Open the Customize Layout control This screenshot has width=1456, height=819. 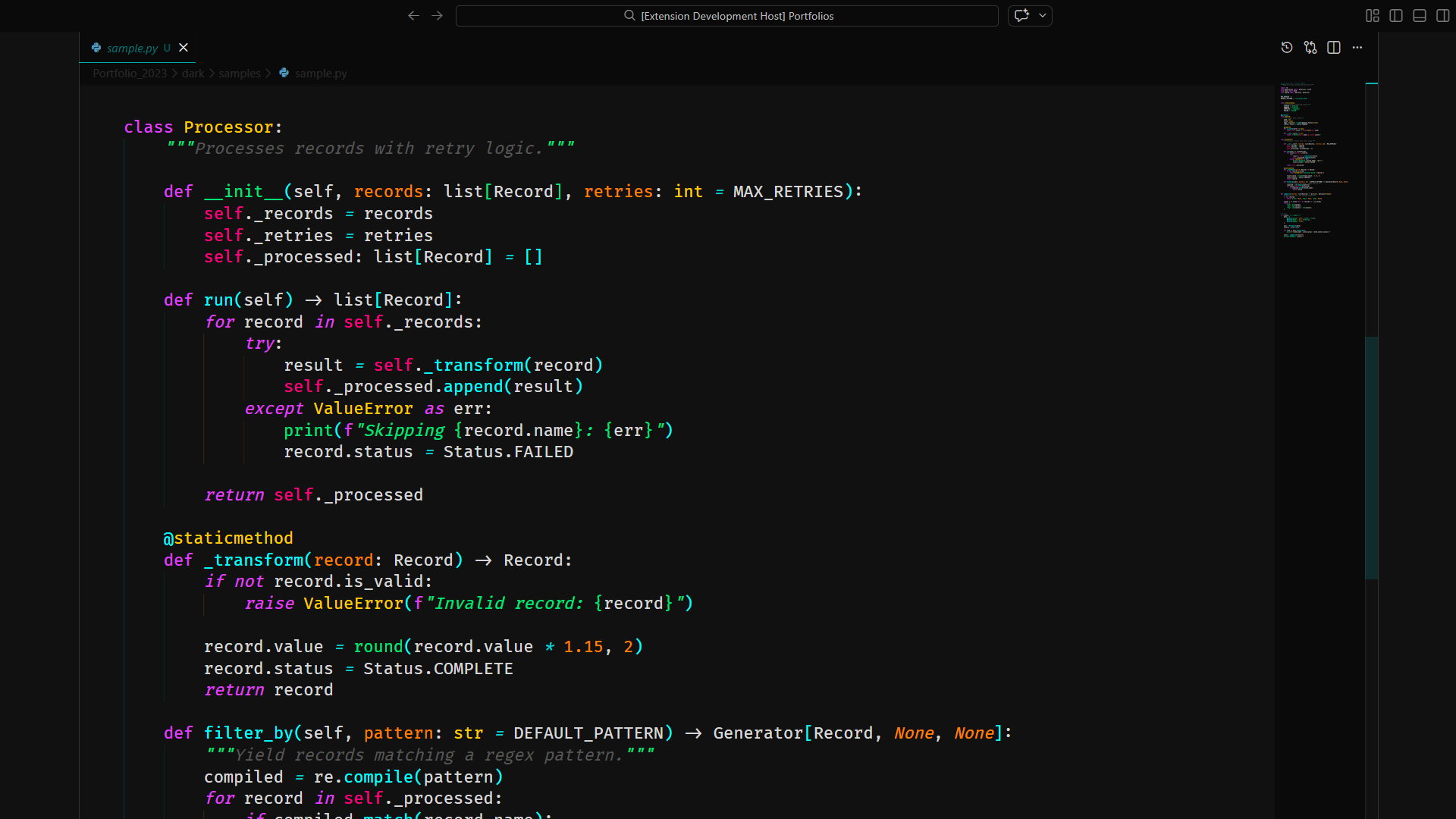click(x=1372, y=15)
